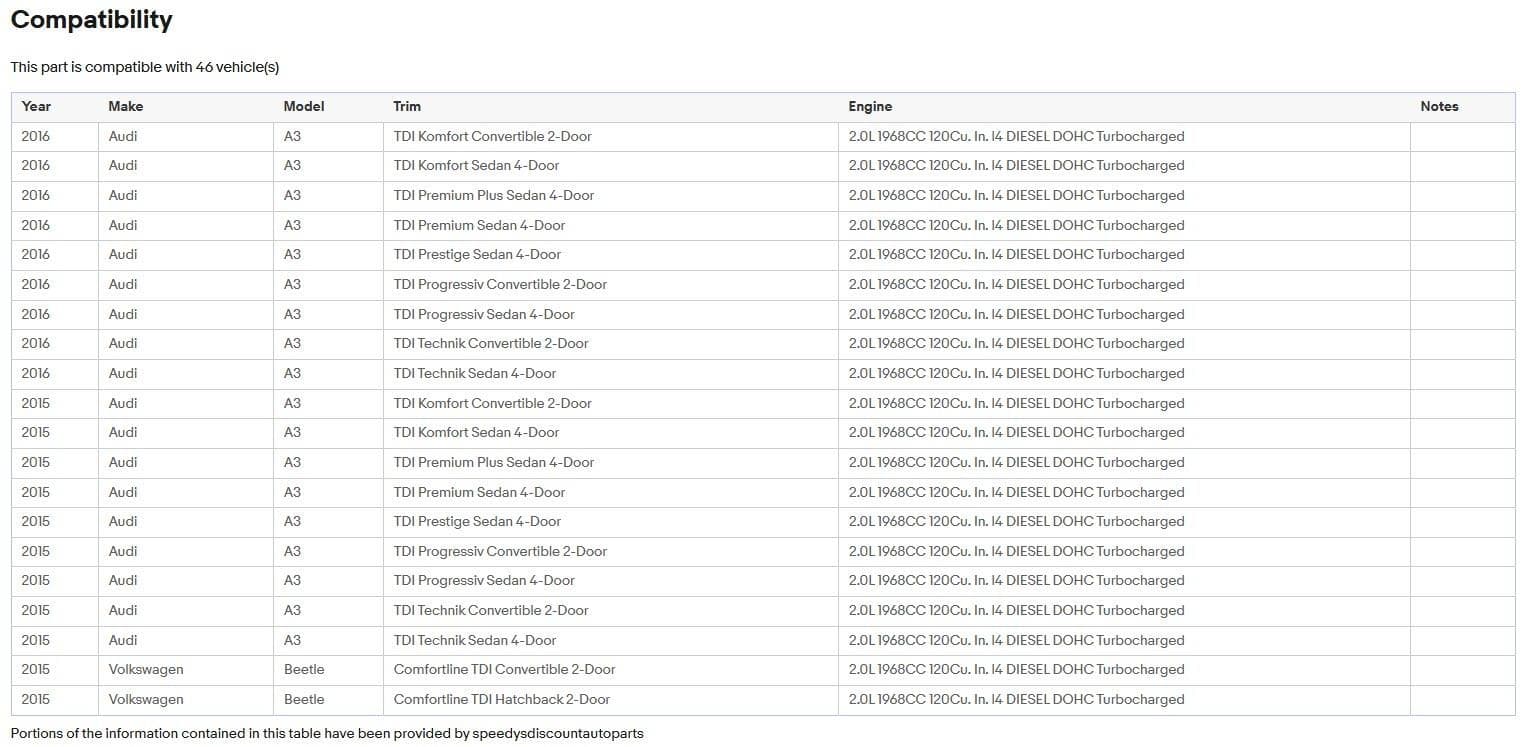
Task: Select 2016 TDI Premium Plus Sedan row
Action: 764,196
